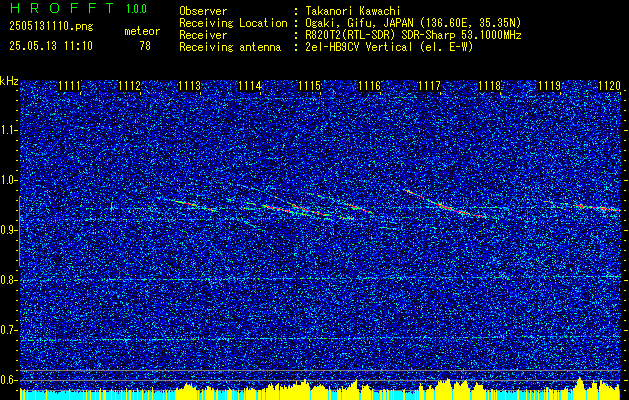
Task: Click the HROFFT program title
Action: (x=62, y=8)
